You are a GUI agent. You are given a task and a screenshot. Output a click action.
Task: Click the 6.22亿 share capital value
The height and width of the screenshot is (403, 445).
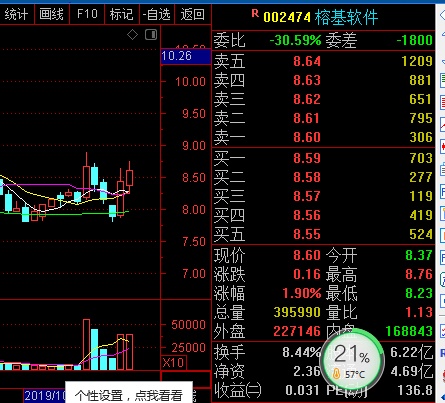(x=412, y=352)
